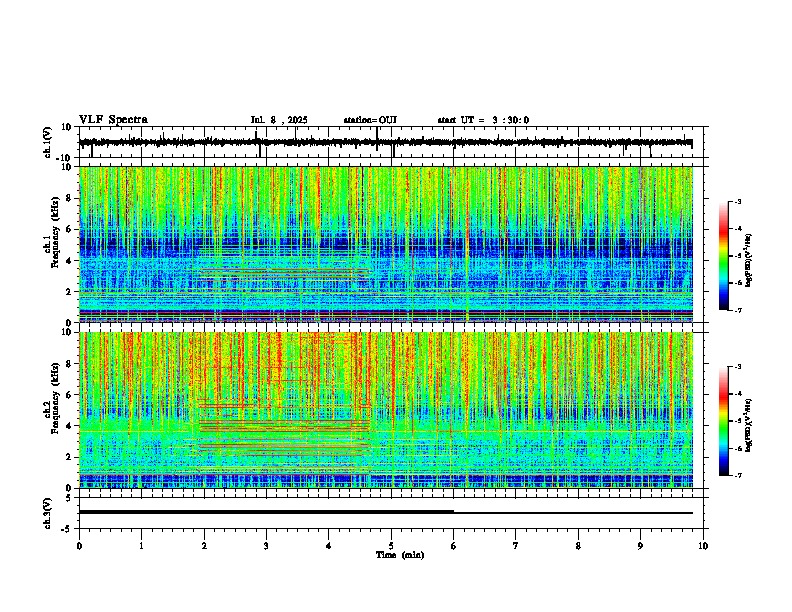Click the ch.3 voltage trace line
The width and height of the screenshot is (792, 612).
pos(386,512)
